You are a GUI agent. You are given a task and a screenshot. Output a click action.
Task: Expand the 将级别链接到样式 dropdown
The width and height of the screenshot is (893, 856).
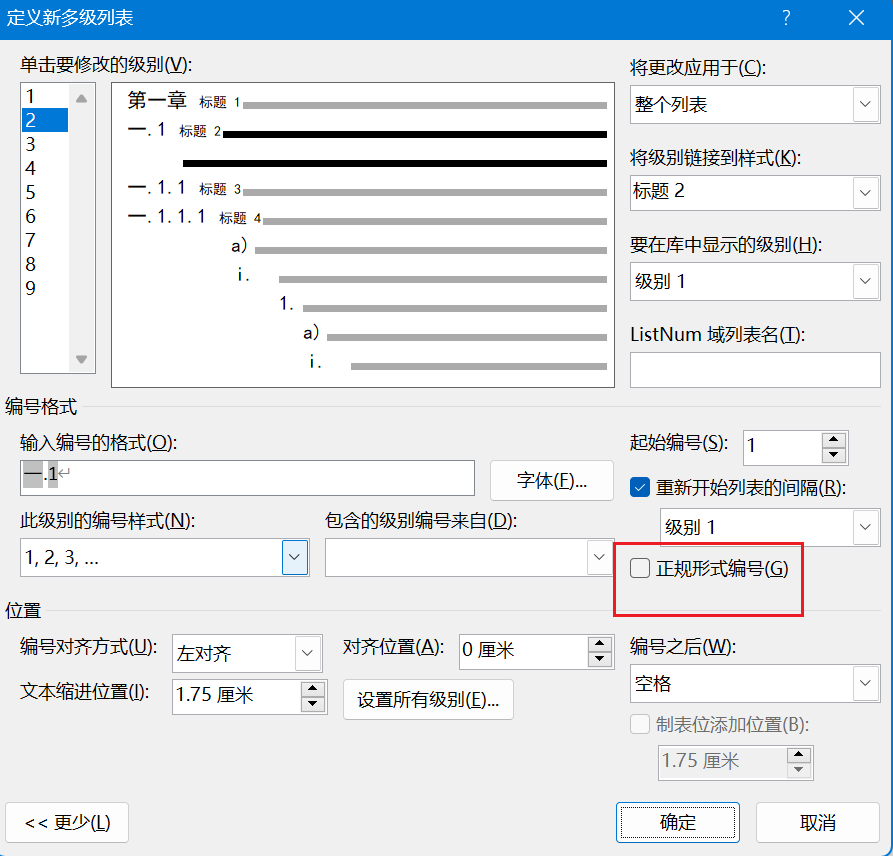pyautogui.click(x=865, y=191)
